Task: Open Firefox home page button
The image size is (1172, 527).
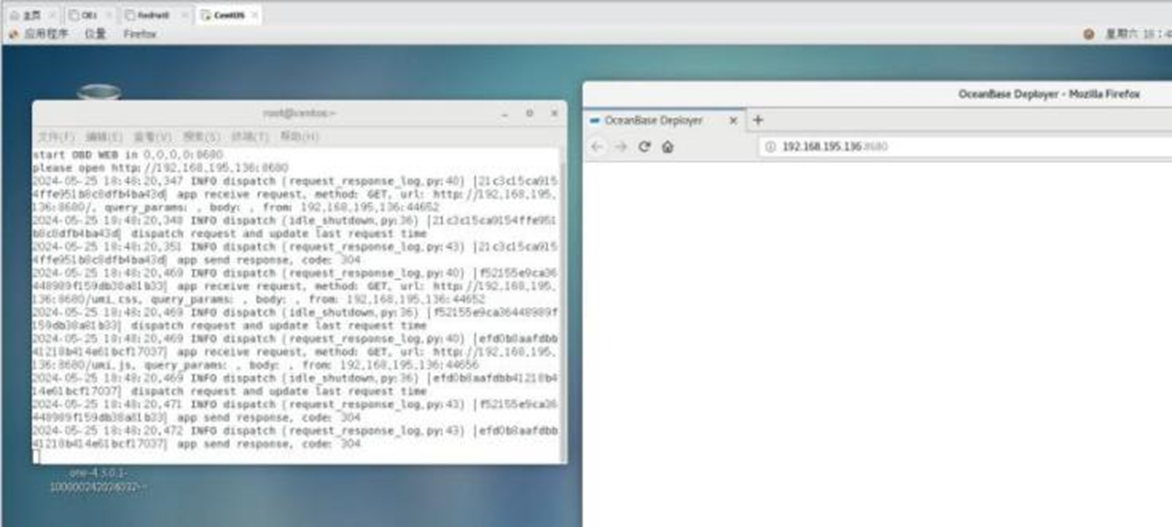Action: pyautogui.click(x=667, y=147)
